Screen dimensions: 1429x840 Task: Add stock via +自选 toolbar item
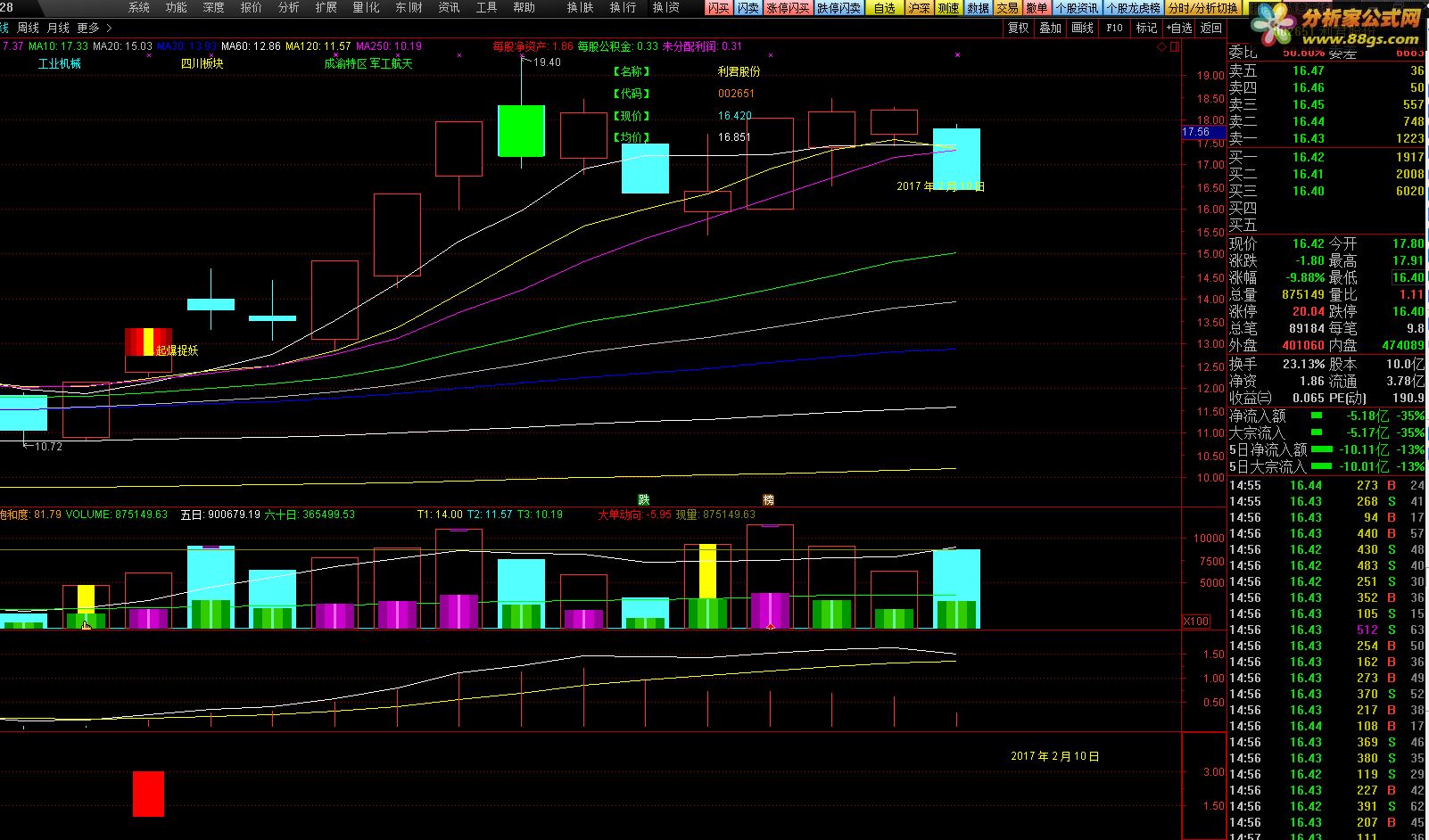click(1179, 28)
